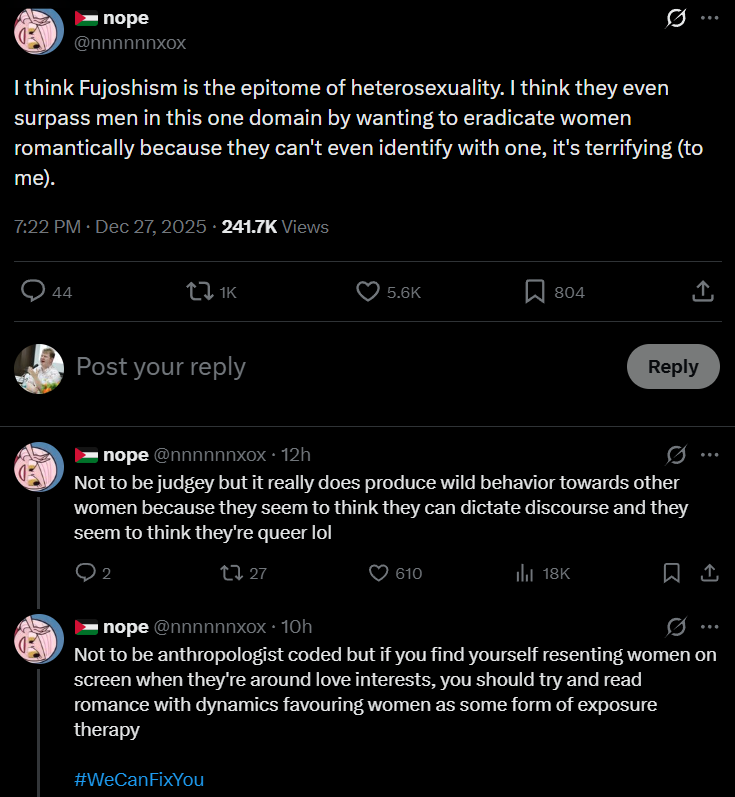
Task: Click the main post author's profile avatar
Action: tap(39, 30)
